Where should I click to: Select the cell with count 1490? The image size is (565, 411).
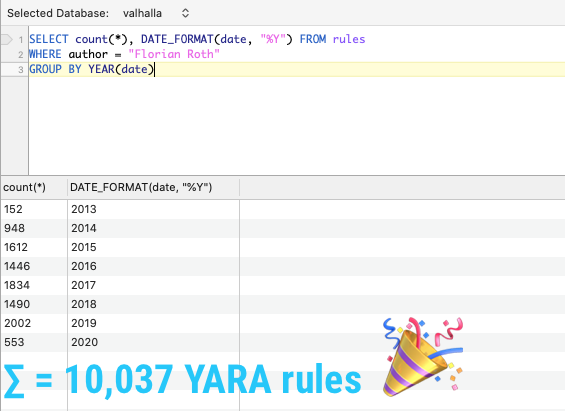coord(34,304)
